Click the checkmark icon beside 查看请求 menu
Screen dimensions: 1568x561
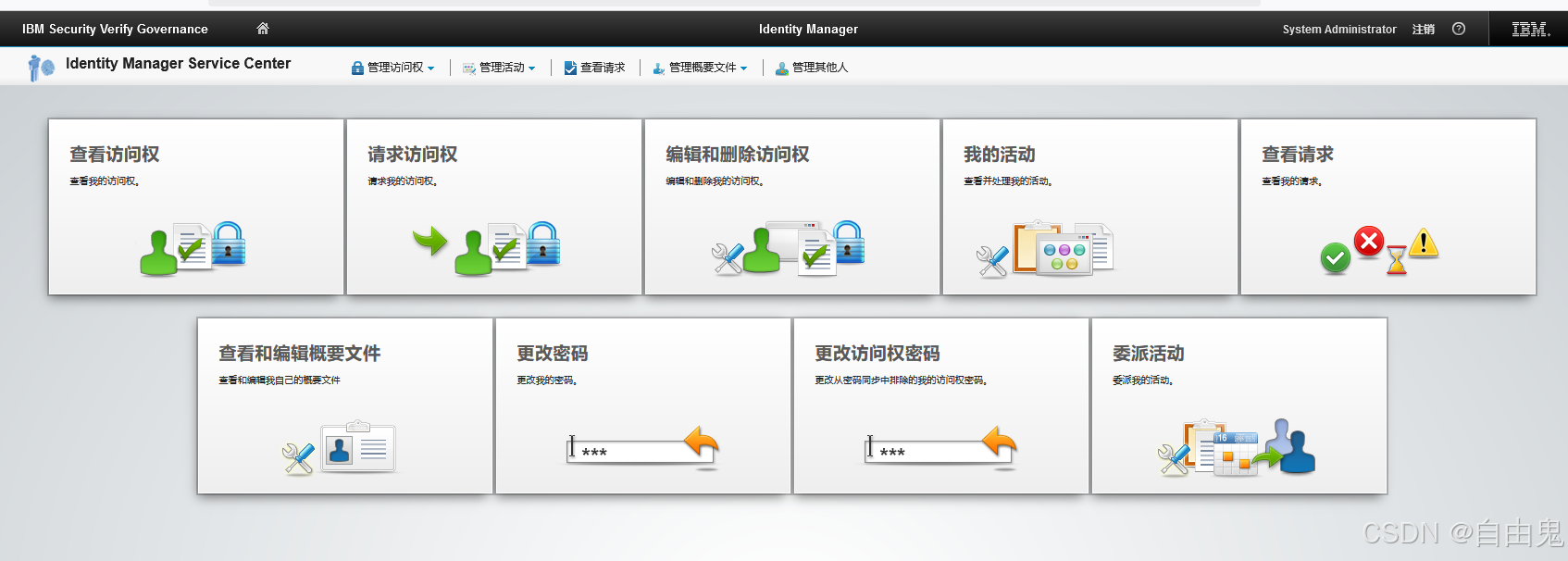pyautogui.click(x=570, y=68)
